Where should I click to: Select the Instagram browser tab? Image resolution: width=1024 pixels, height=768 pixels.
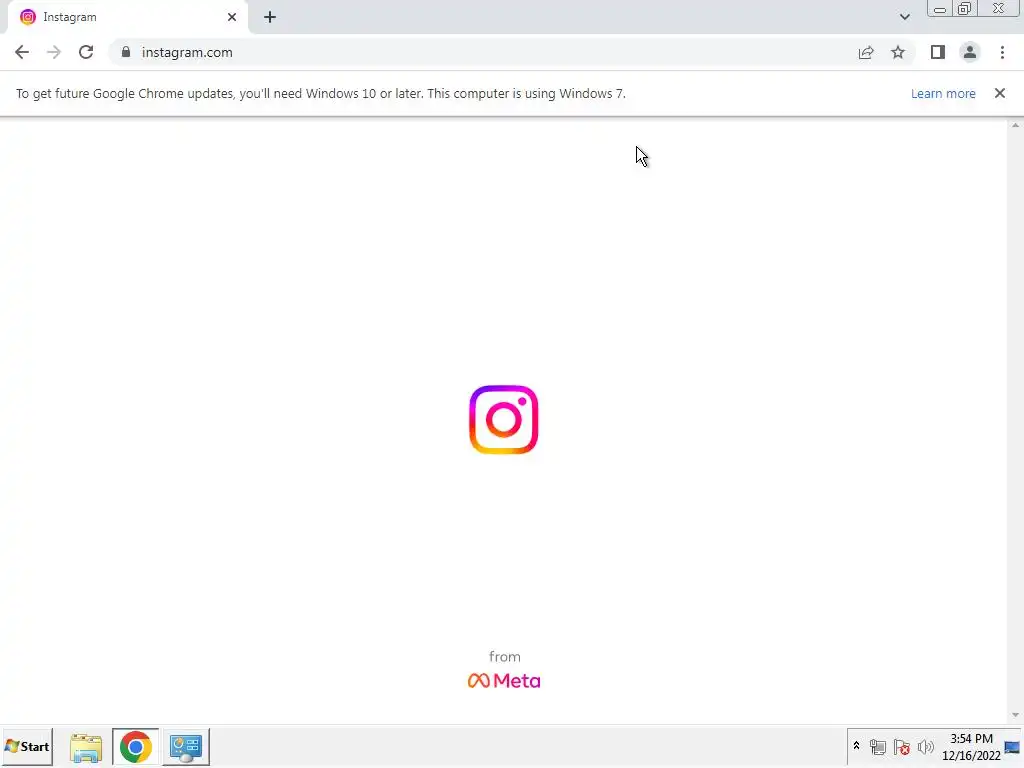click(x=127, y=17)
